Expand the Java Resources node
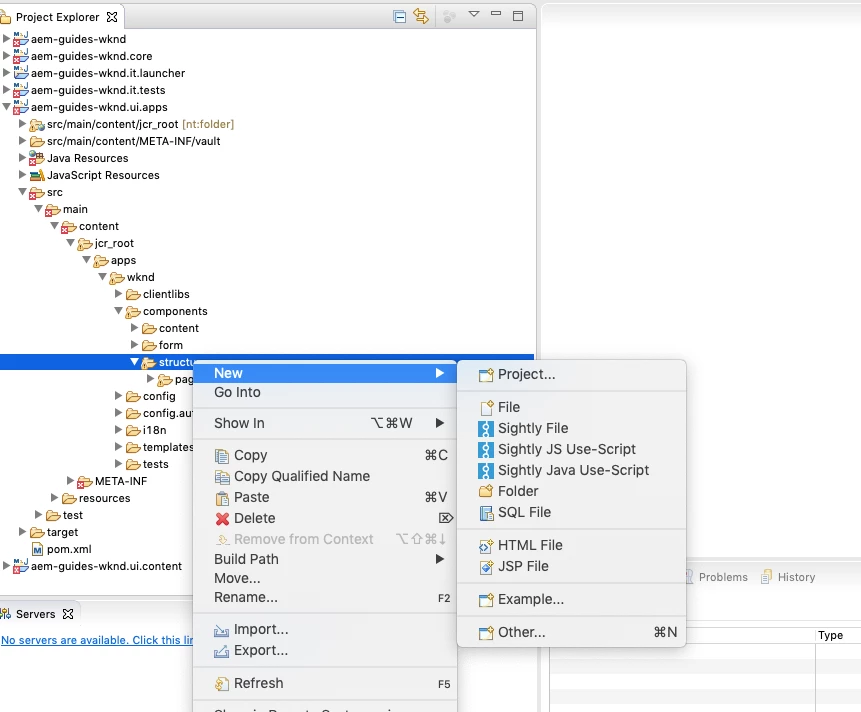 click(22, 158)
